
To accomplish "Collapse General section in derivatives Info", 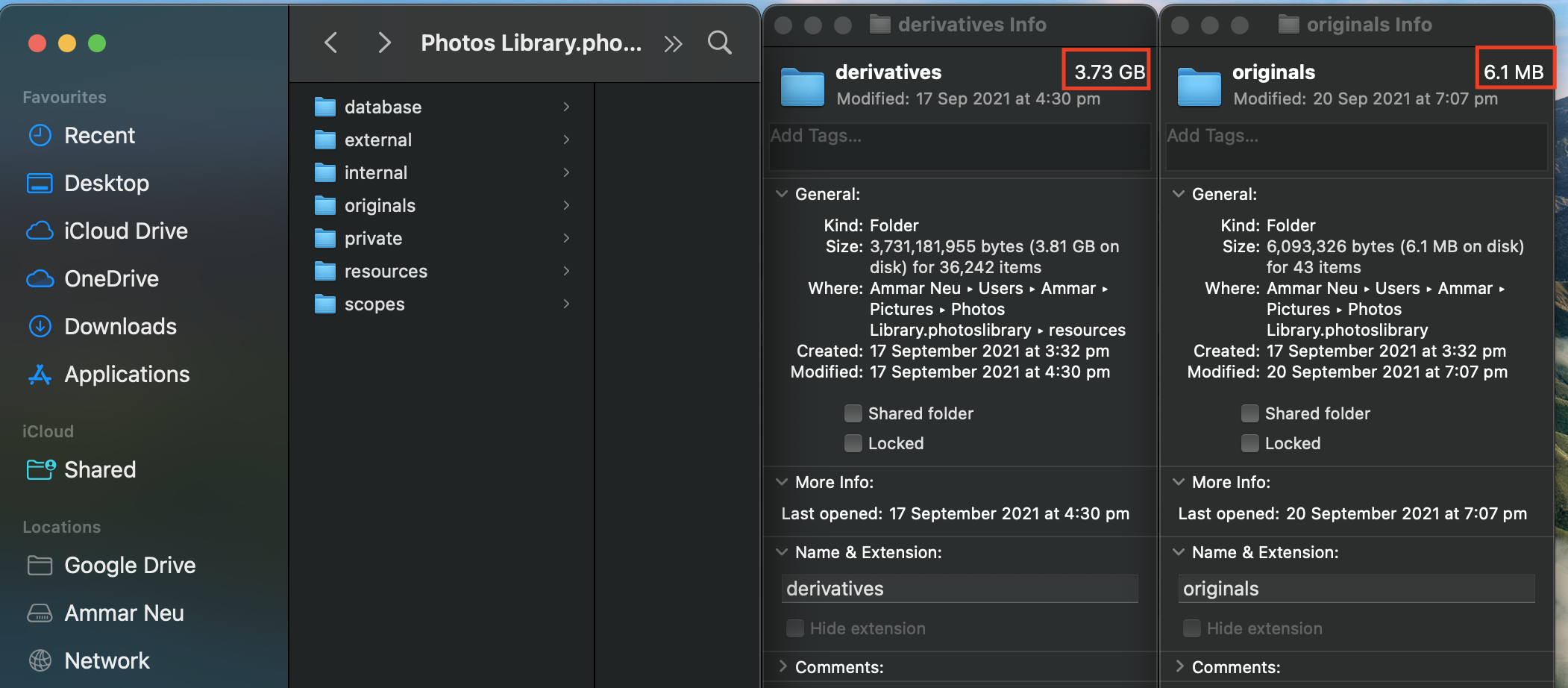I will (782, 194).
